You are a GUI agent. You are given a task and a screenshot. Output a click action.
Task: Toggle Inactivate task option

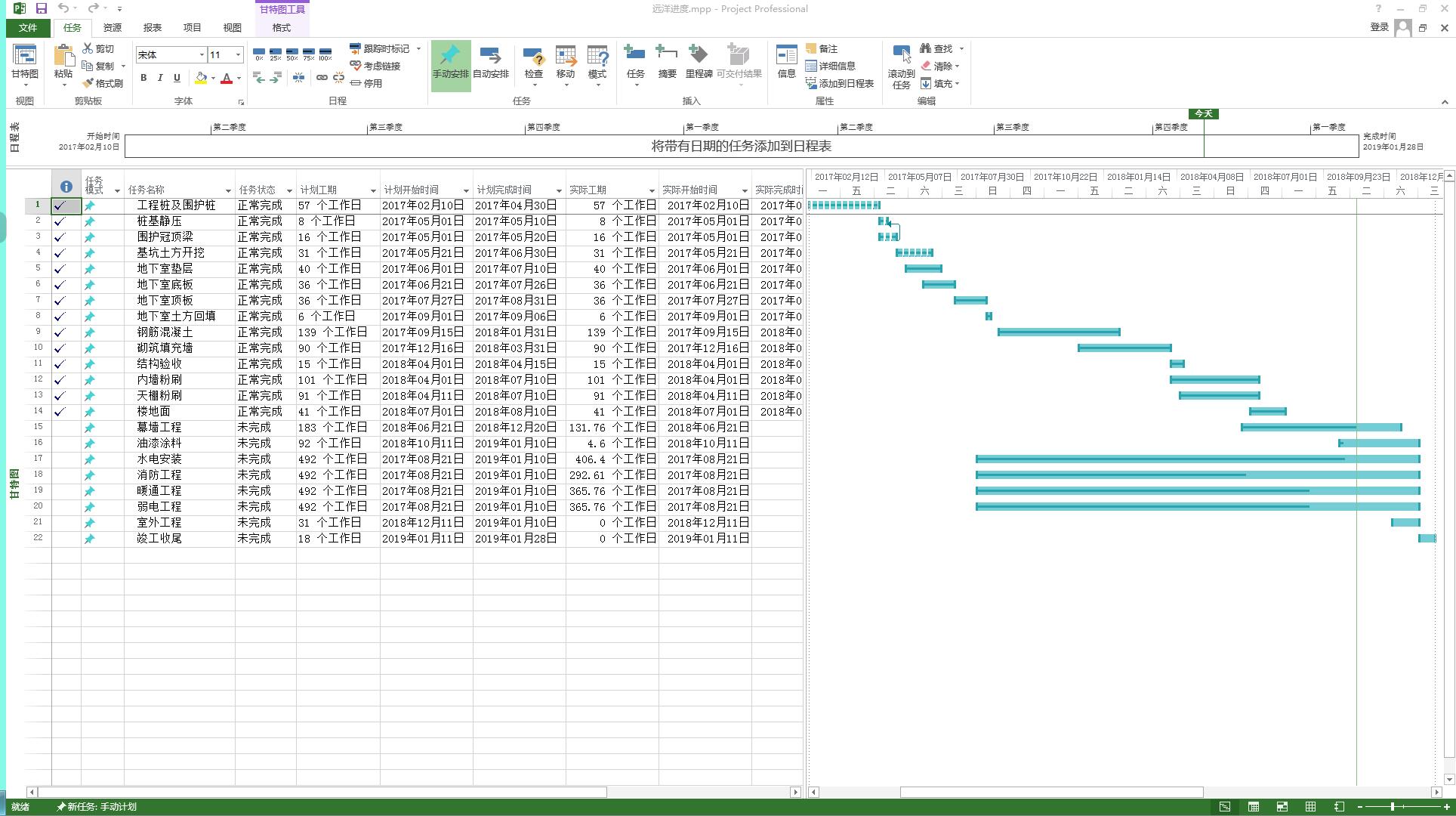(x=366, y=83)
